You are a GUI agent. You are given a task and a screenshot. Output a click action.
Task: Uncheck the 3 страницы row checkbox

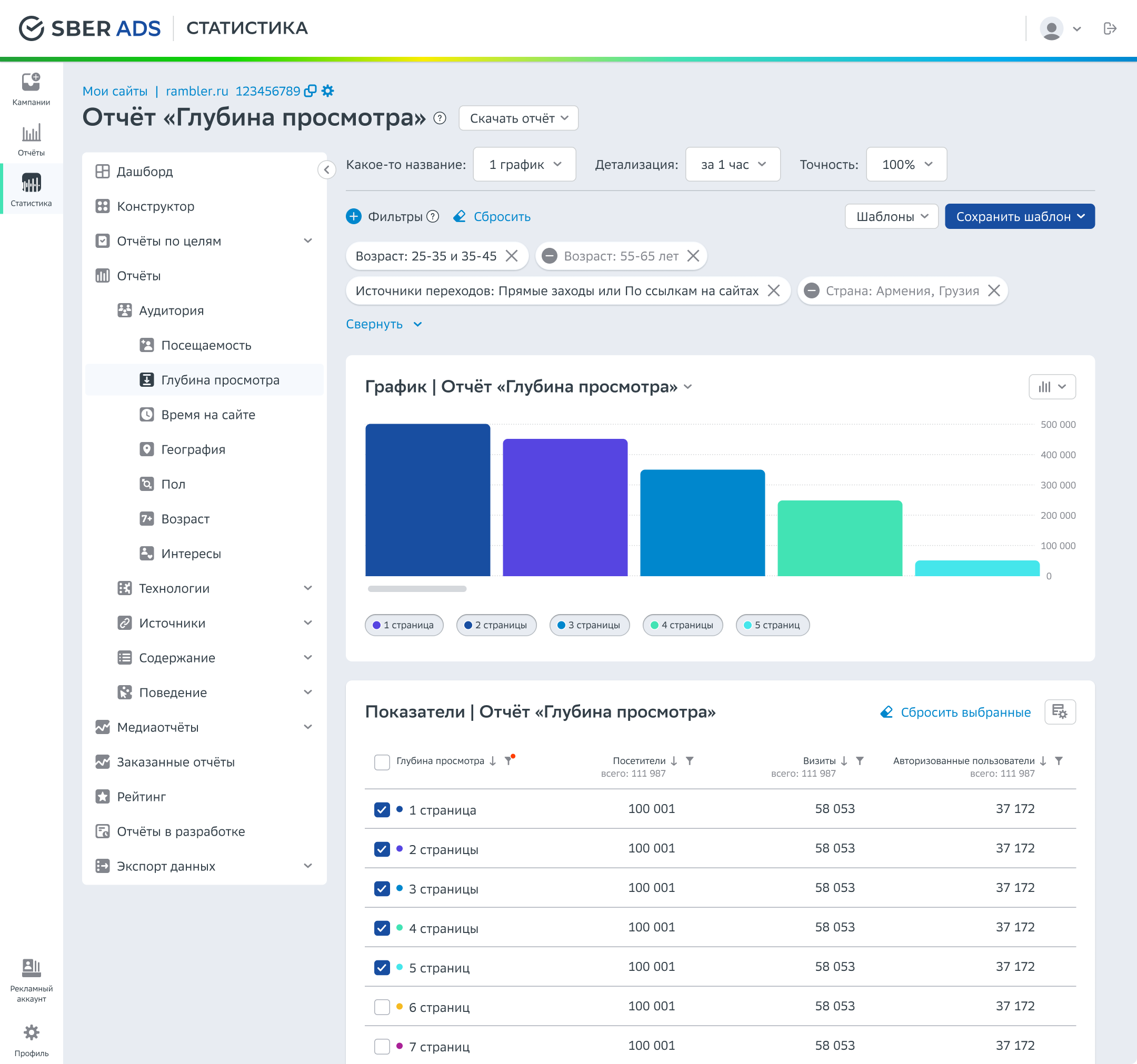pyautogui.click(x=382, y=888)
